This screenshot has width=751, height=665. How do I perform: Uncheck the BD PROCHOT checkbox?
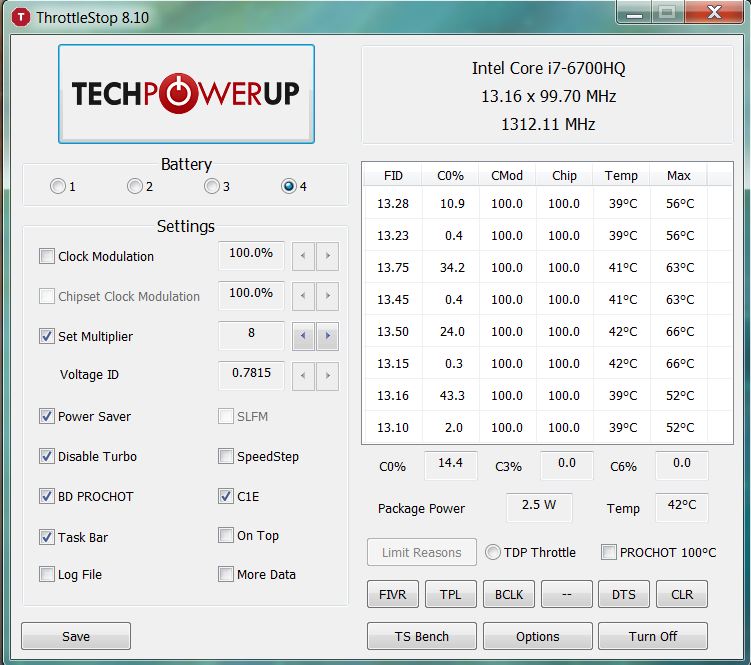[x=46, y=496]
